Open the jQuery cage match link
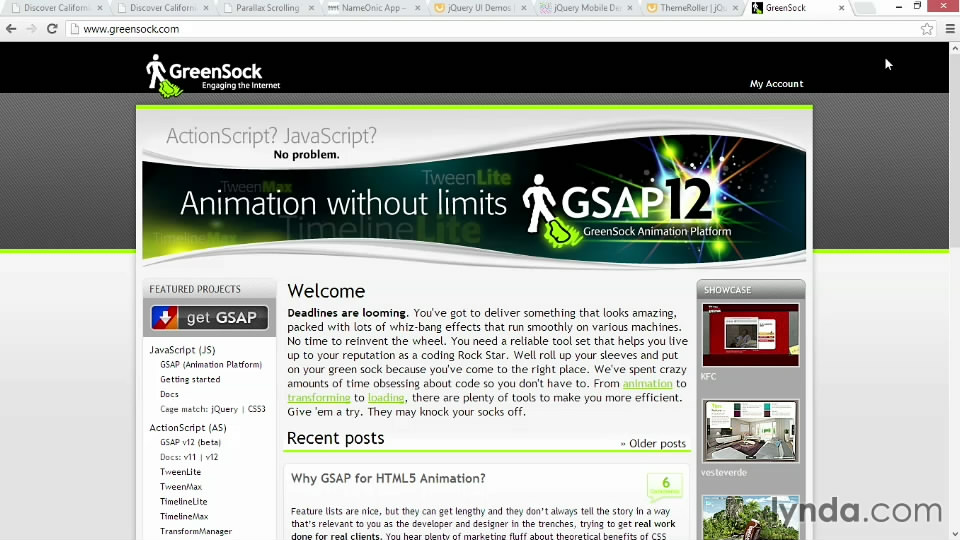 click(225, 409)
